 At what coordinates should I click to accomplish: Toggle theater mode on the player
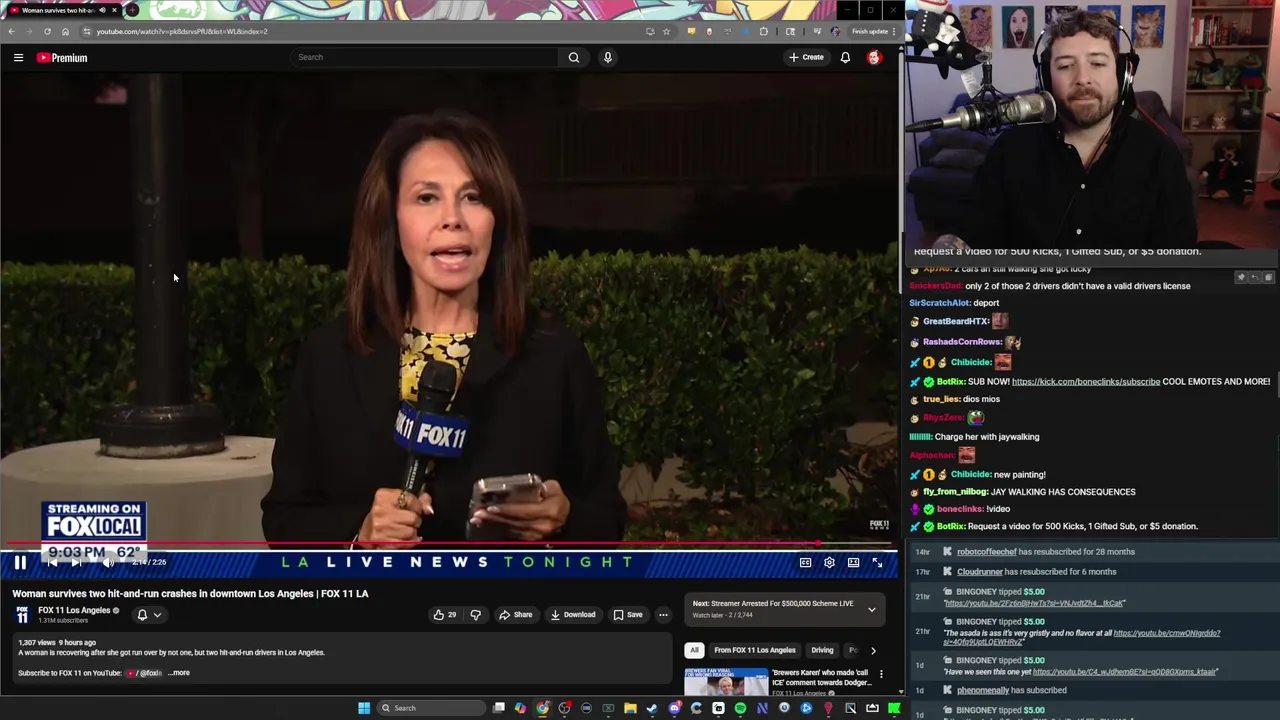[x=853, y=563]
